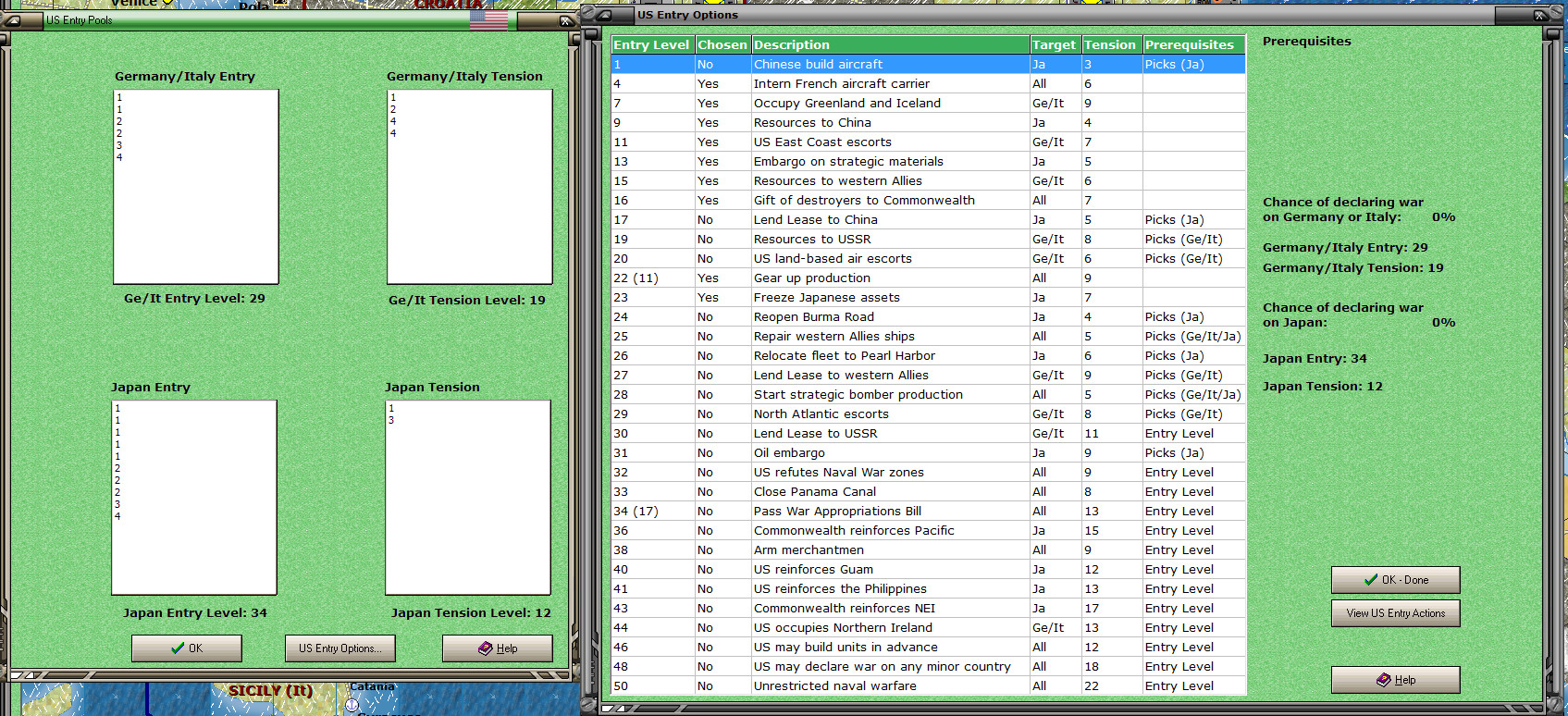This screenshot has width=1568, height=716.
Task: Click inside the Germany/Italy Tension list box
Action: [x=470, y=187]
